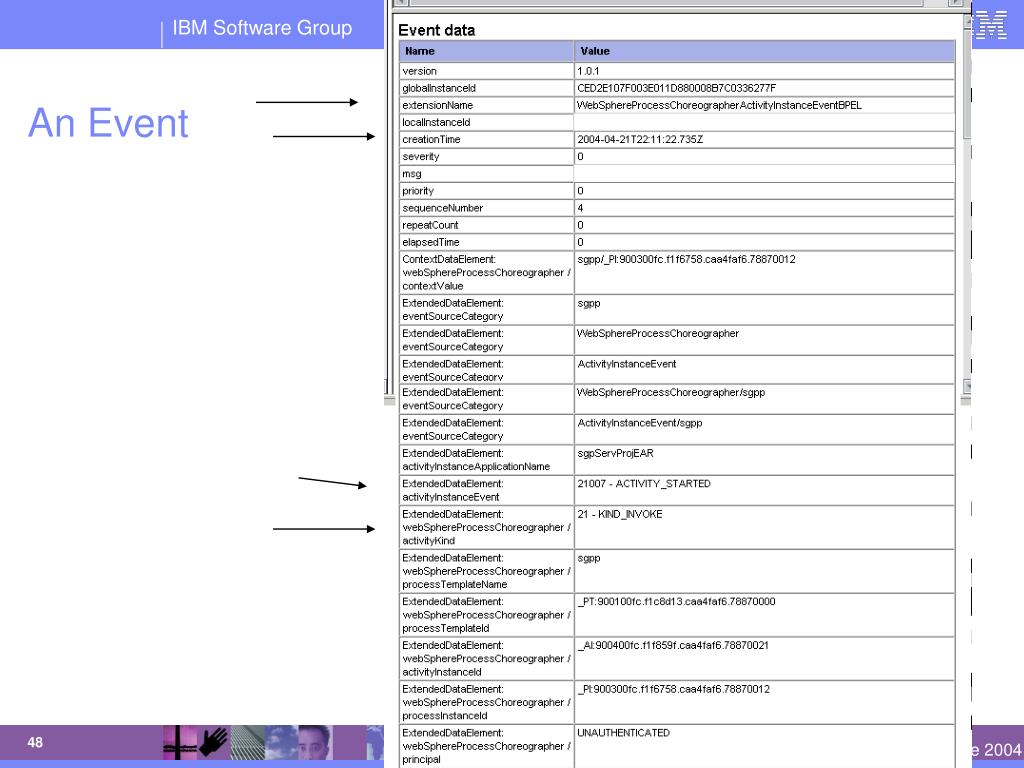Click the vertical scrollbar thumb of the event window
1024x768 pixels.
tap(967, 82)
